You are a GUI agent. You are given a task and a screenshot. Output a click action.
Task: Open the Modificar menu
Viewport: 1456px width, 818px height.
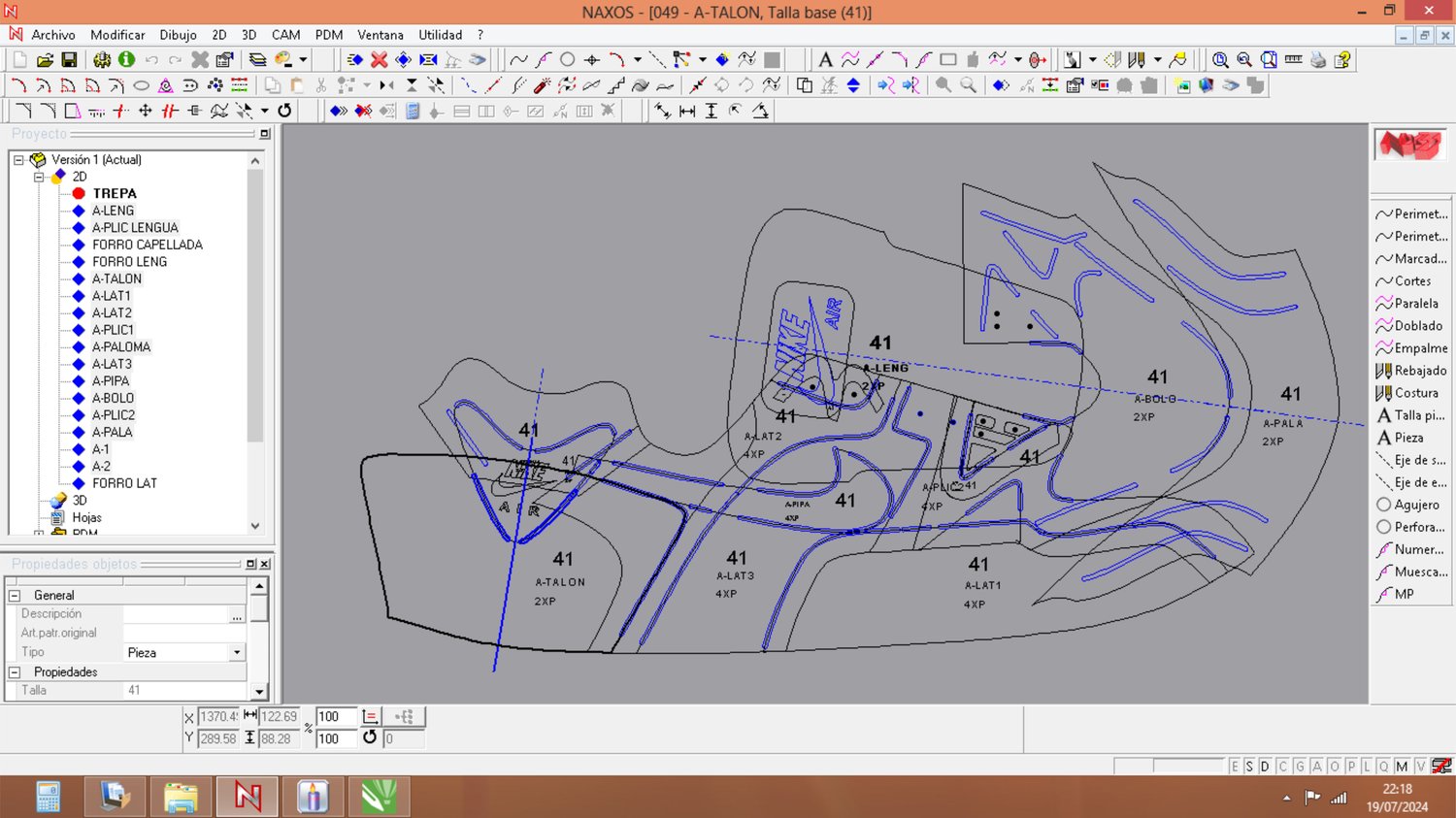(x=117, y=35)
